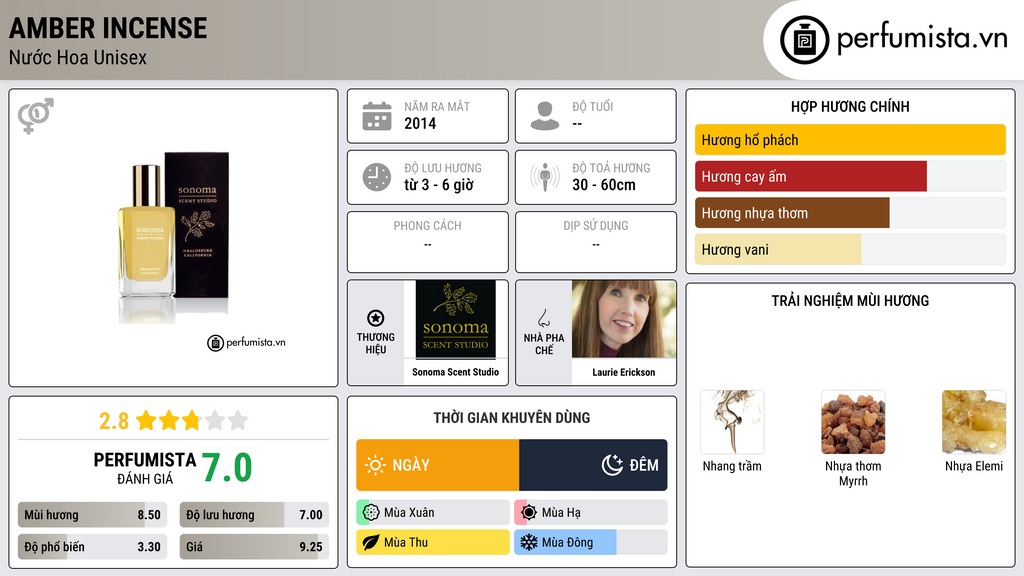This screenshot has height=576, width=1024.
Task: Click the last grey rating star
Action: (238, 420)
